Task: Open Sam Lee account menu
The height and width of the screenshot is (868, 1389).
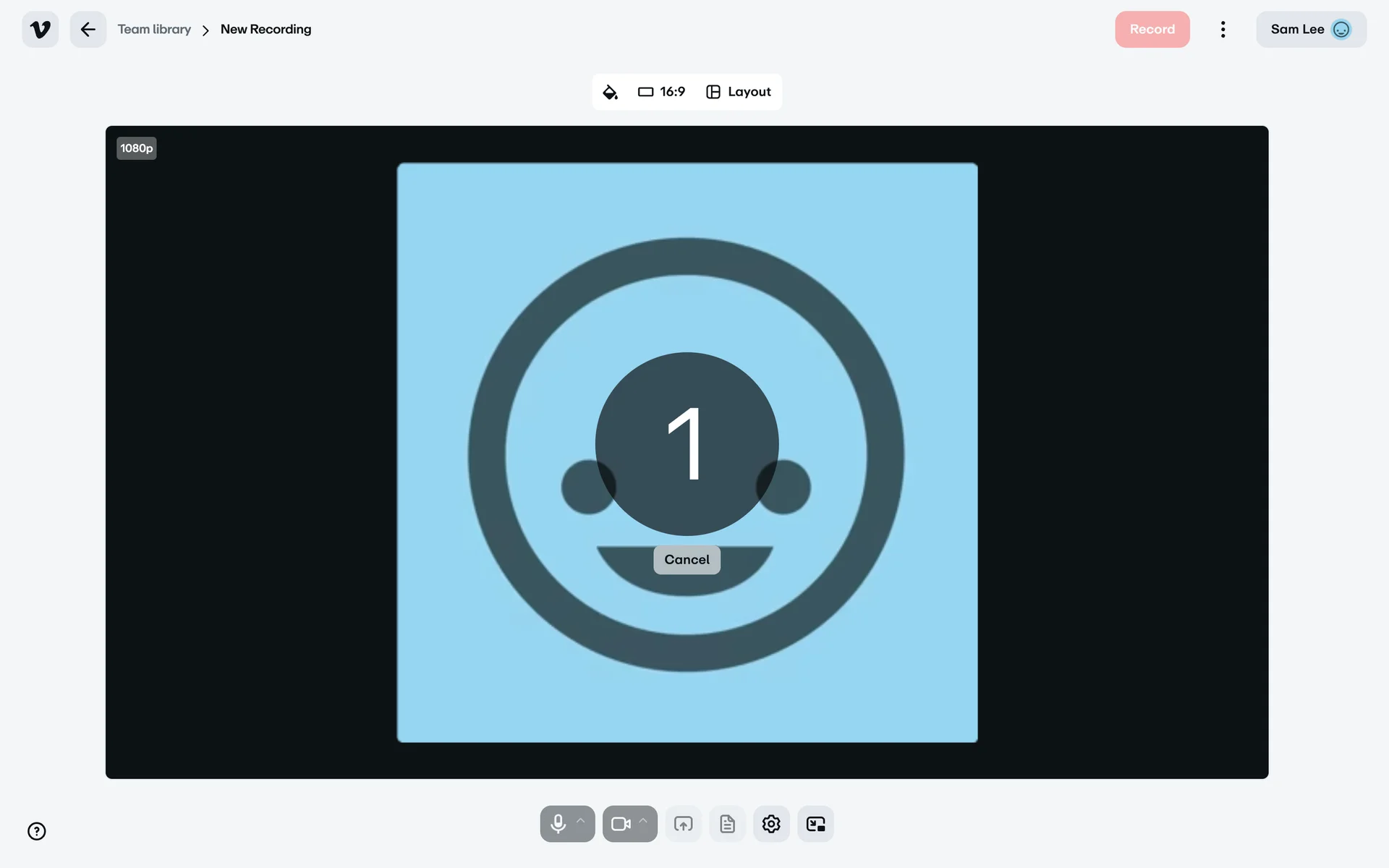Action: click(1310, 30)
